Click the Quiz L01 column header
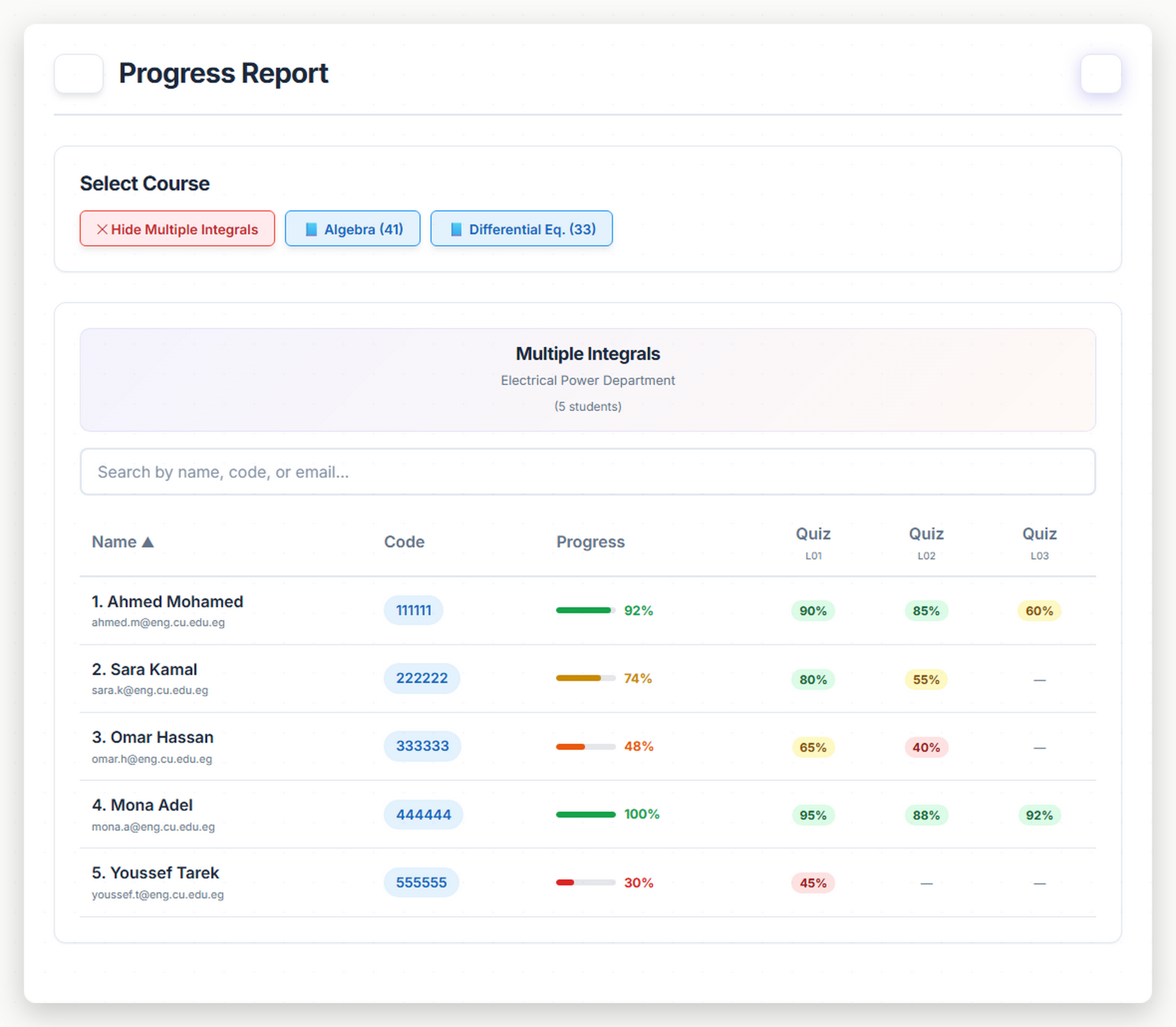1176x1027 pixels. 813,543
